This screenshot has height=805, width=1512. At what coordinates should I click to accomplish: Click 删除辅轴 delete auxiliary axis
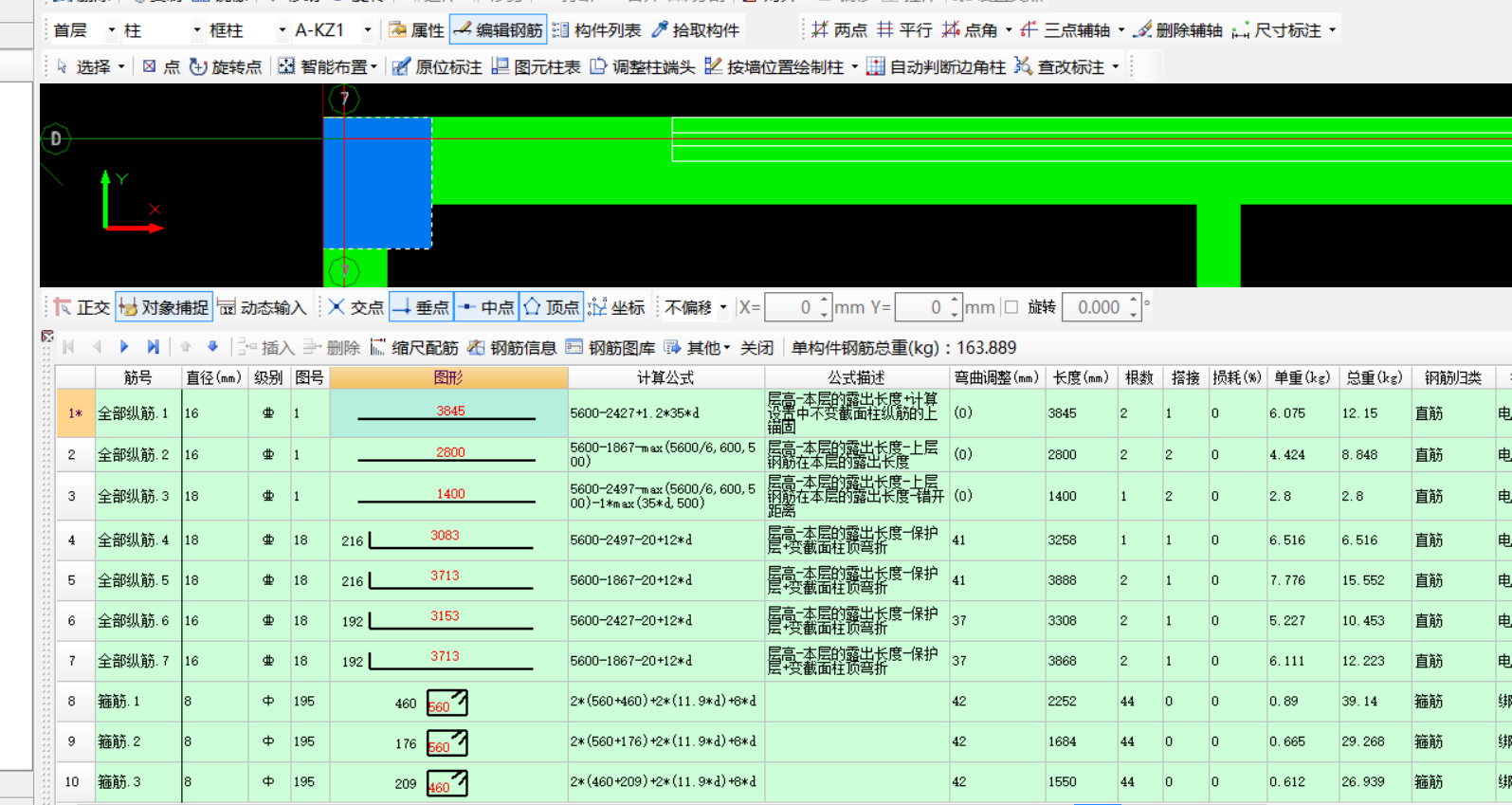tap(1179, 30)
